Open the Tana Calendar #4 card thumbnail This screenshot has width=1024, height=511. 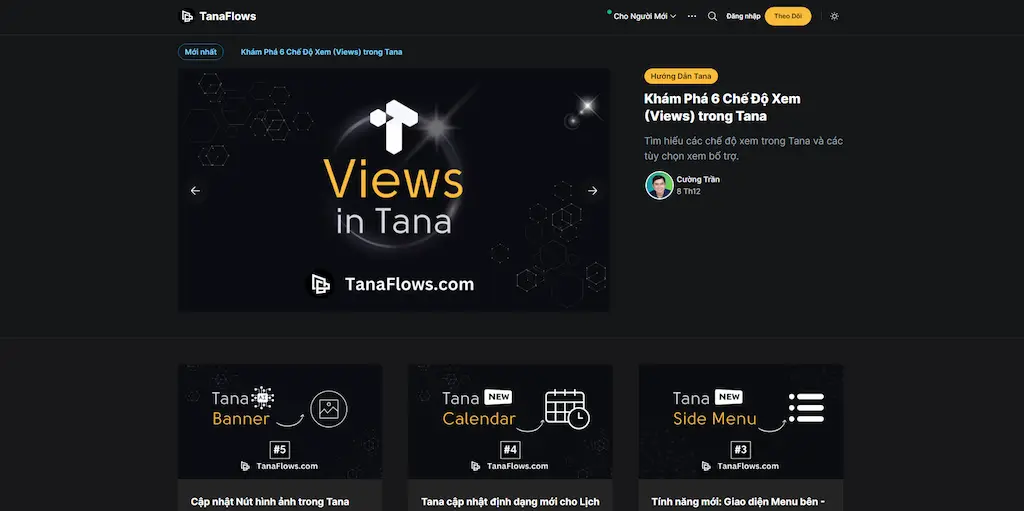[x=510, y=421]
